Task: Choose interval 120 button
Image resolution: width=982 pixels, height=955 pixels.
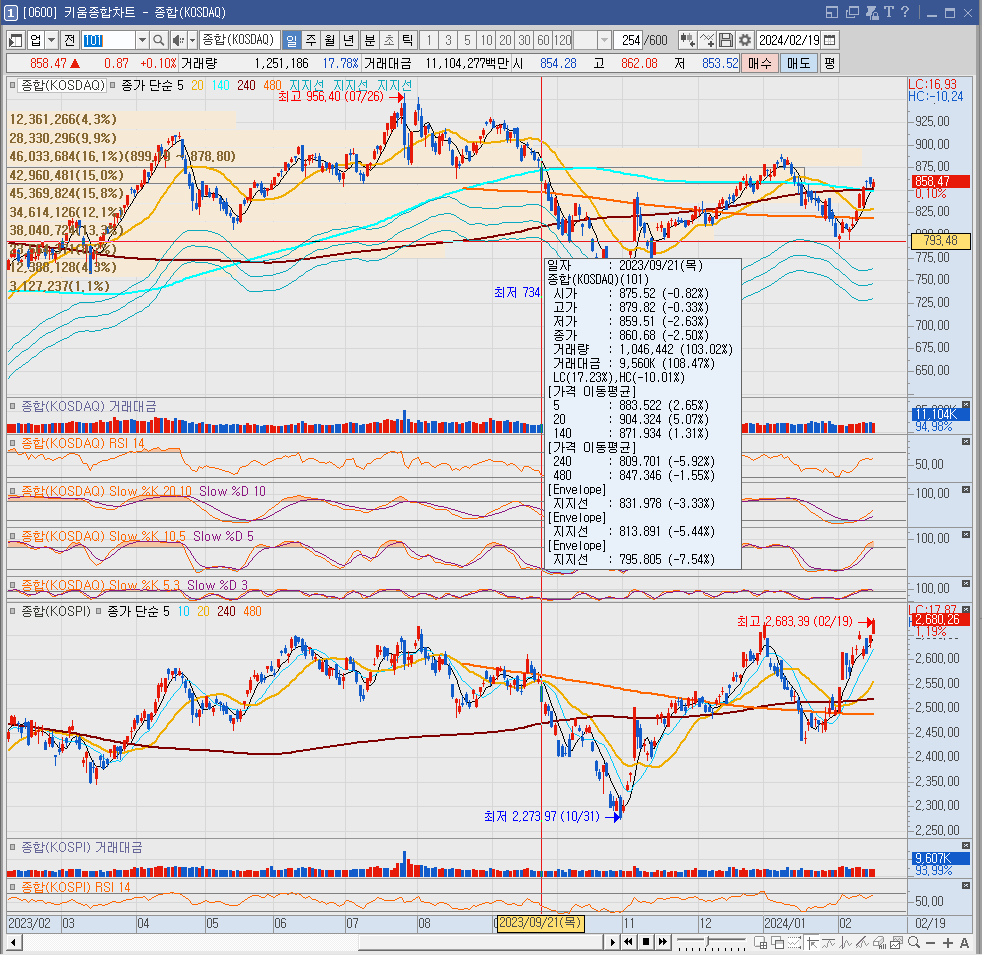Action: pos(562,41)
